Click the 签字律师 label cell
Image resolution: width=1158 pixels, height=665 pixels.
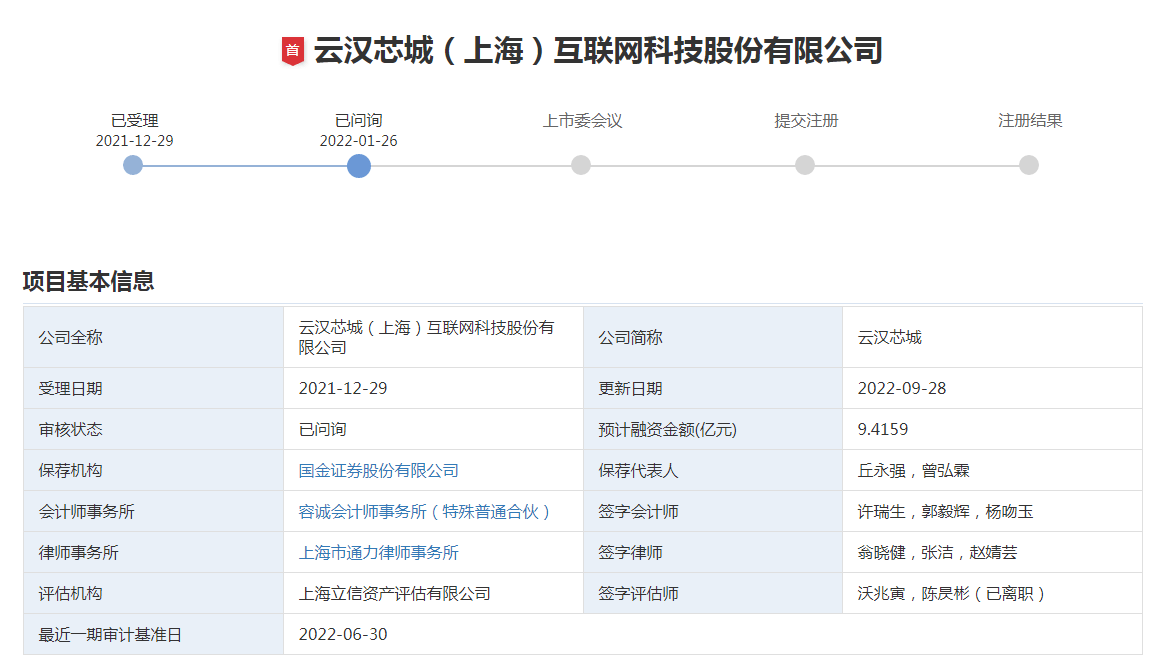pyautogui.click(x=713, y=552)
